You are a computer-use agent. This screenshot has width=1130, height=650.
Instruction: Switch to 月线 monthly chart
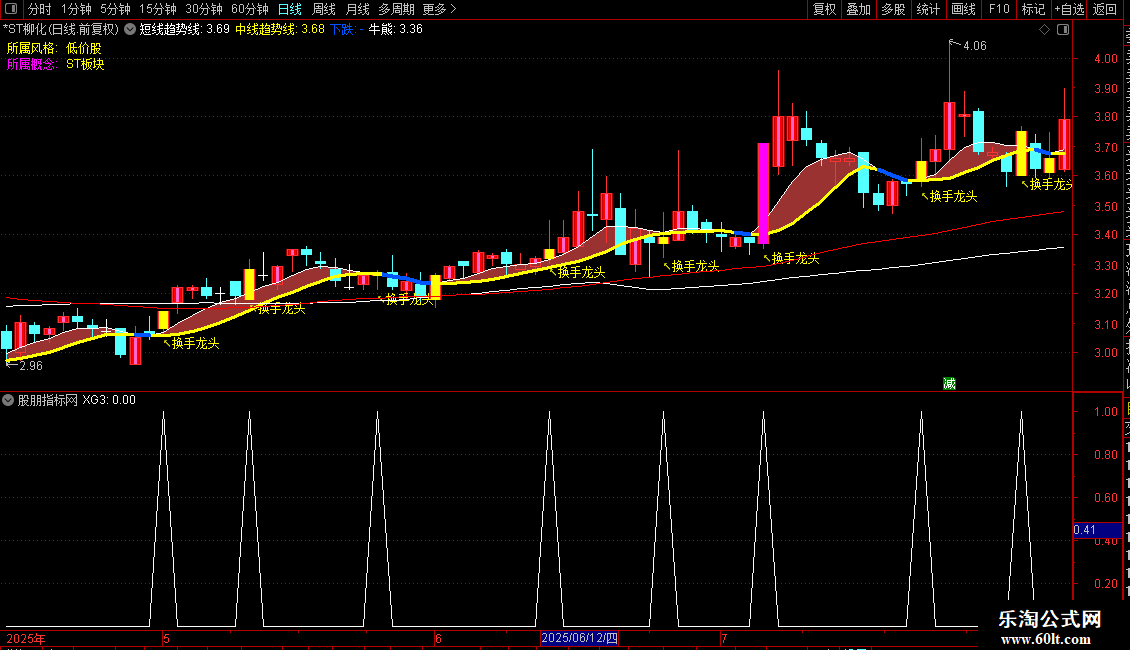point(357,9)
